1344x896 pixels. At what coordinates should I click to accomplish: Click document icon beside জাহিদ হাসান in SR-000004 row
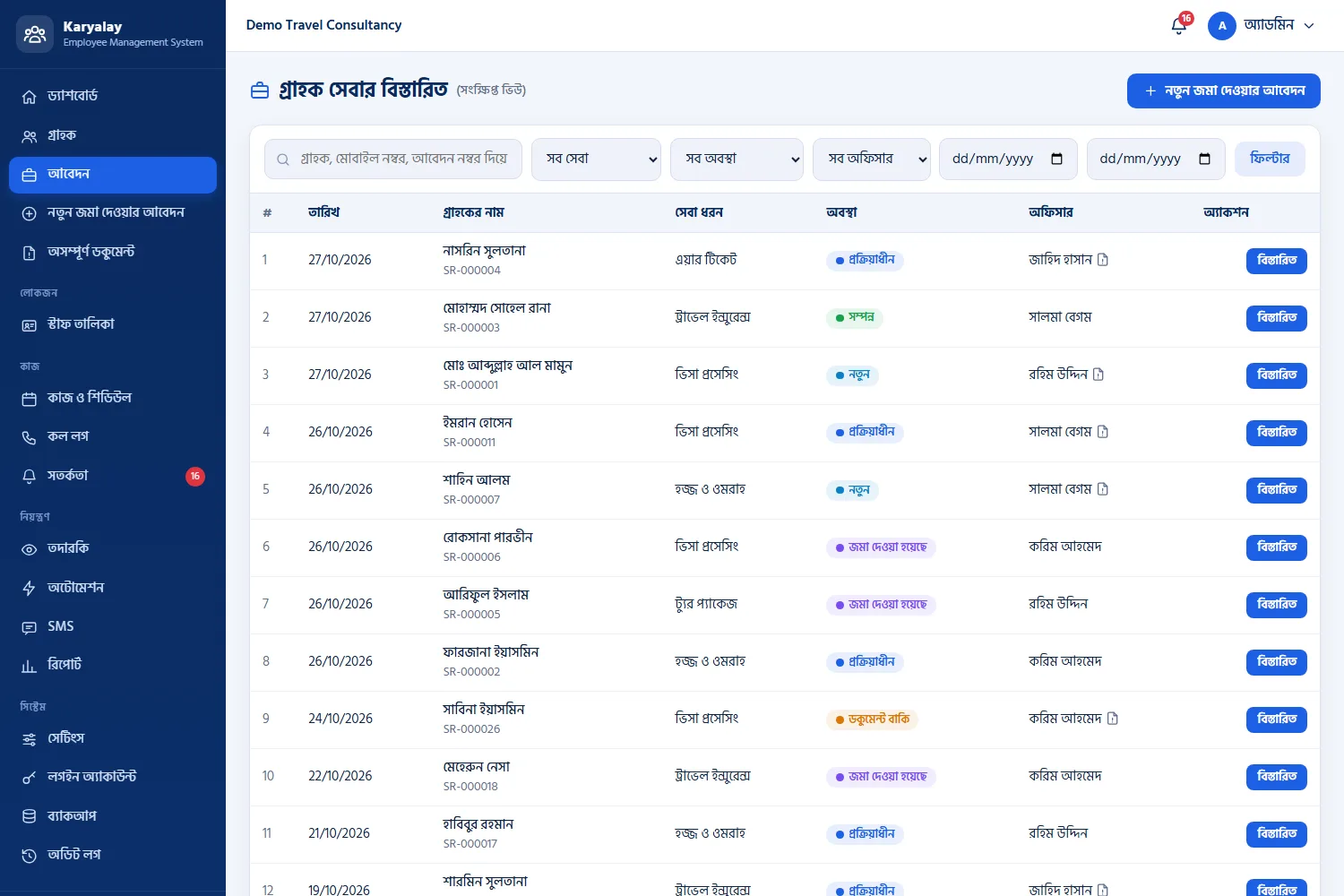[x=1103, y=260]
